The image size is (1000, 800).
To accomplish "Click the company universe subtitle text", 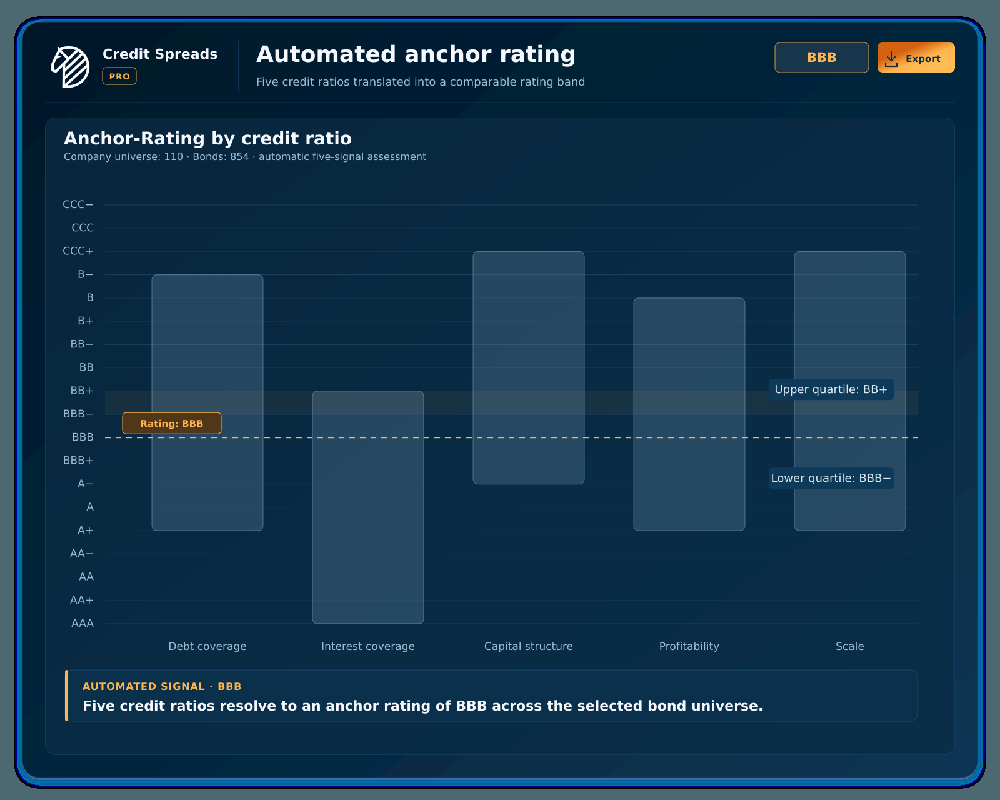I will pyautogui.click(x=245, y=157).
